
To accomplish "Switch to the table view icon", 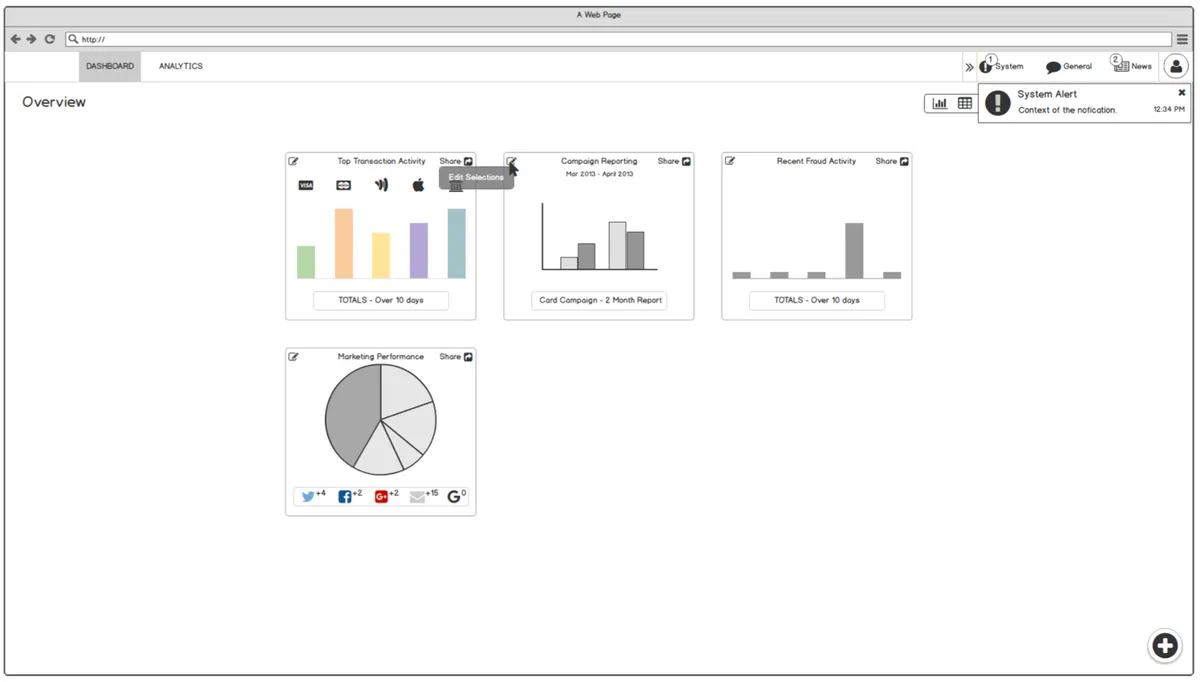I will point(962,103).
